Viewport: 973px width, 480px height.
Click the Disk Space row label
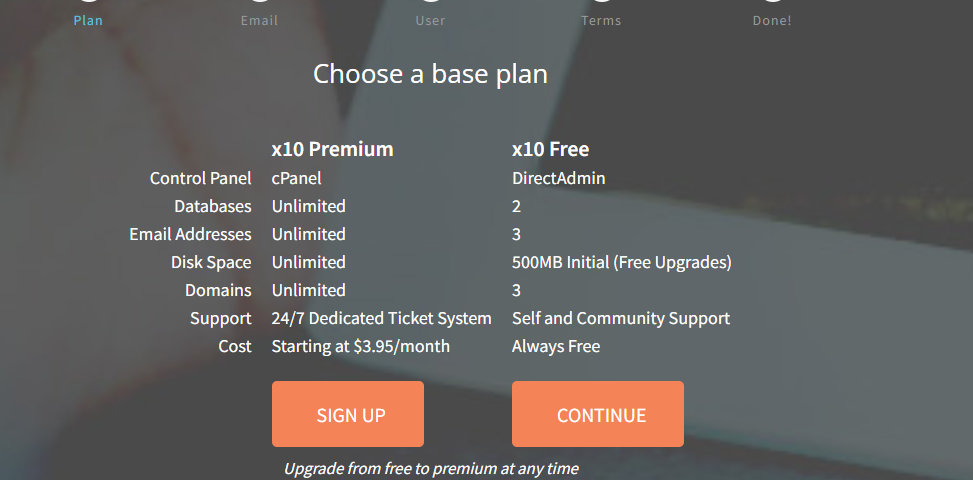[211, 262]
